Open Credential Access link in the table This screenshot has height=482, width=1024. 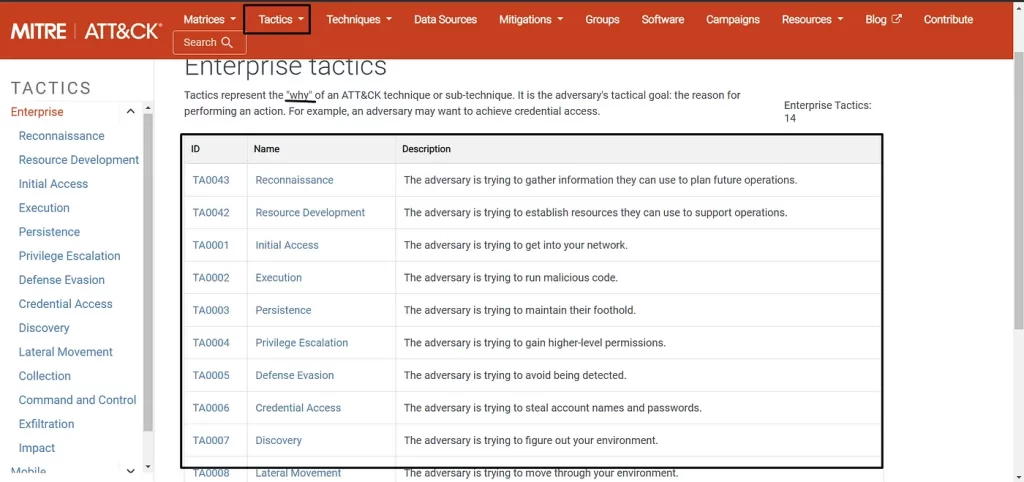(x=298, y=408)
